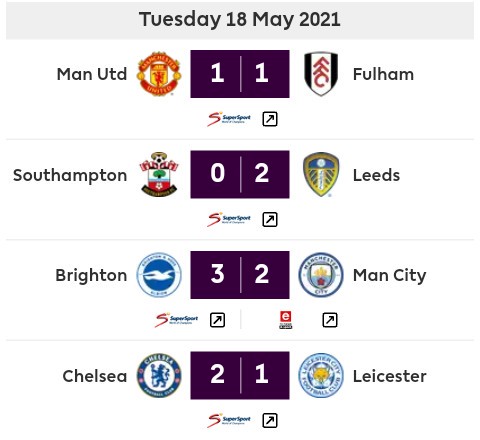Open e.tv external link under Brighton match
Image resolution: width=480 pixels, height=440 pixels.
(330, 320)
